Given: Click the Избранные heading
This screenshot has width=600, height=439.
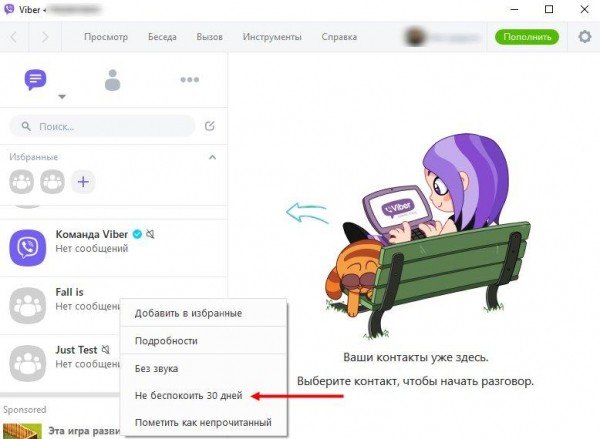Looking at the screenshot, I should [34, 157].
